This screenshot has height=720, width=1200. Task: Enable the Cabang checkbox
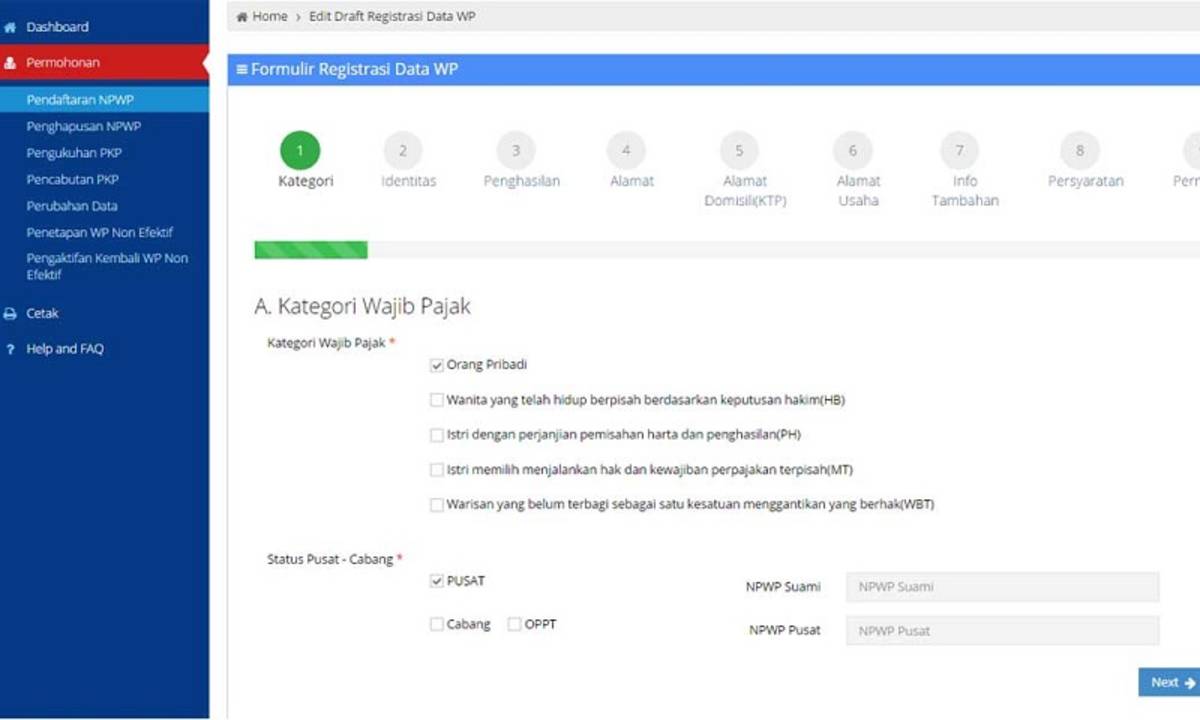pos(437,624)
